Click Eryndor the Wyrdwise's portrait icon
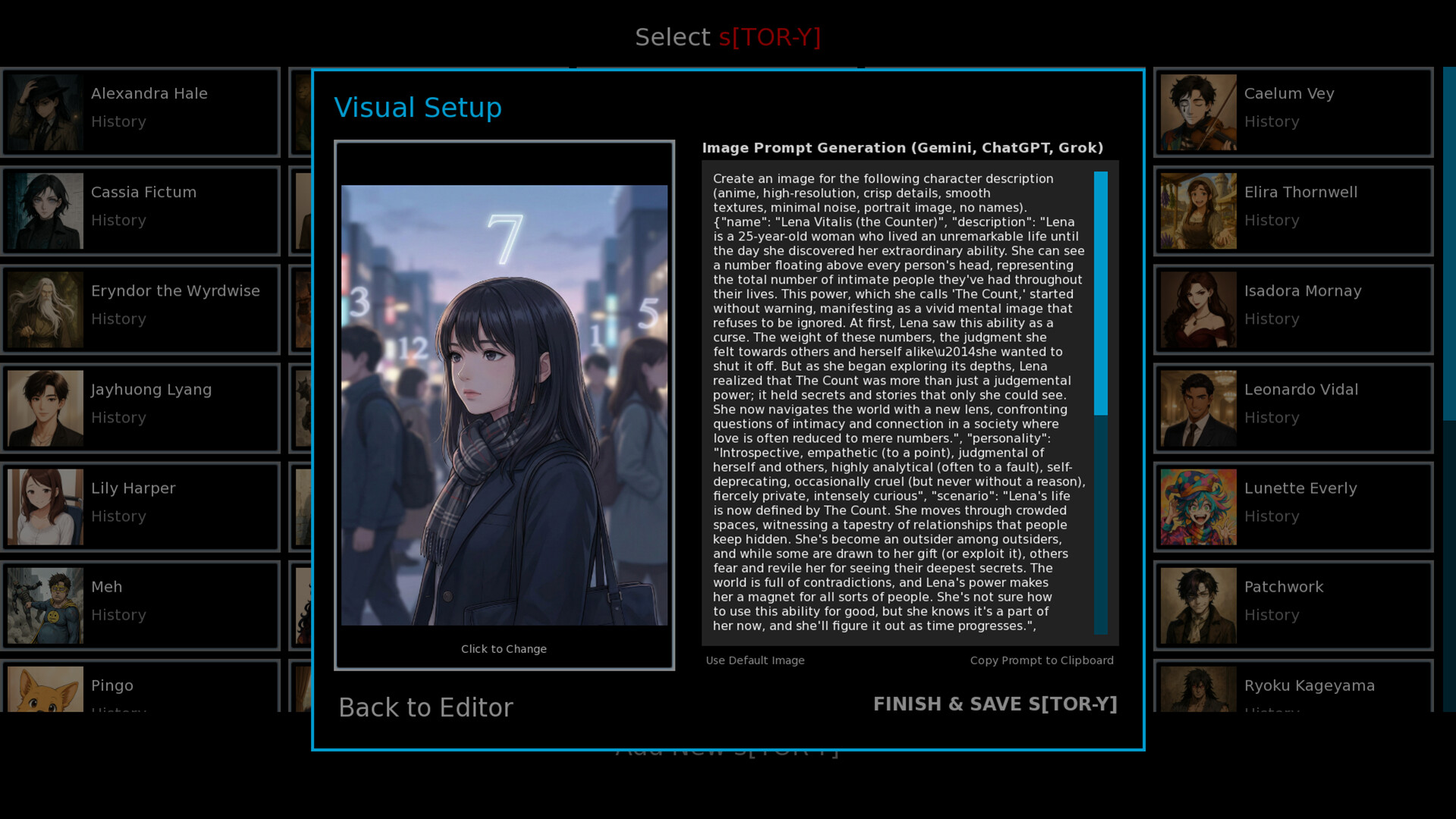The width and height of the screenshot is (1456, 819). click(x=45, y=309)
